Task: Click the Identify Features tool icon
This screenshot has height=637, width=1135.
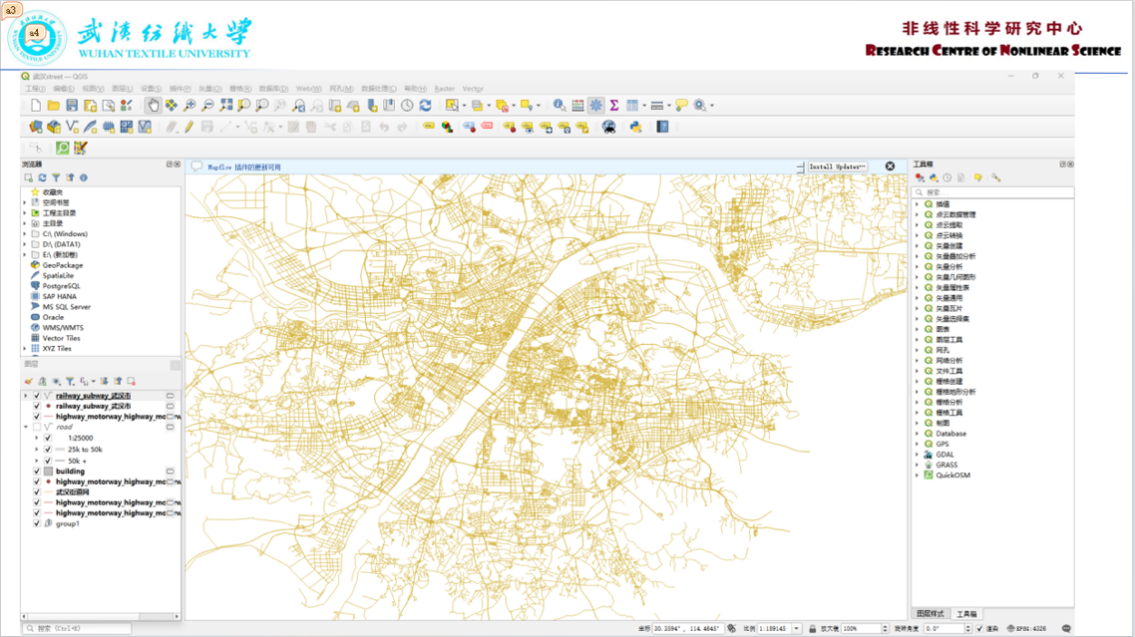Action: click(x=559, y=105)
